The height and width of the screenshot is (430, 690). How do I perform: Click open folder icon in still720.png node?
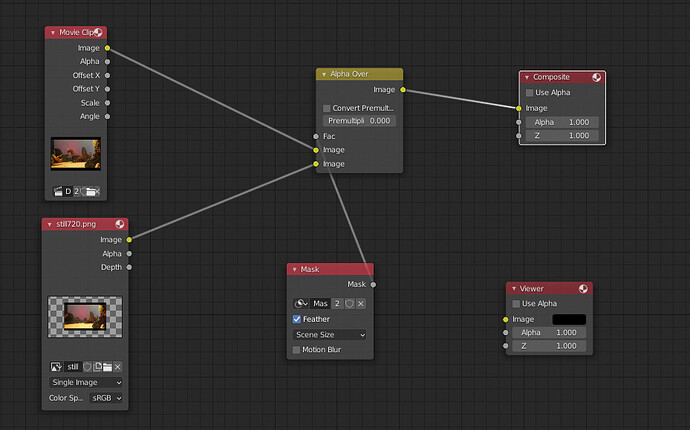tap(107, 367)
